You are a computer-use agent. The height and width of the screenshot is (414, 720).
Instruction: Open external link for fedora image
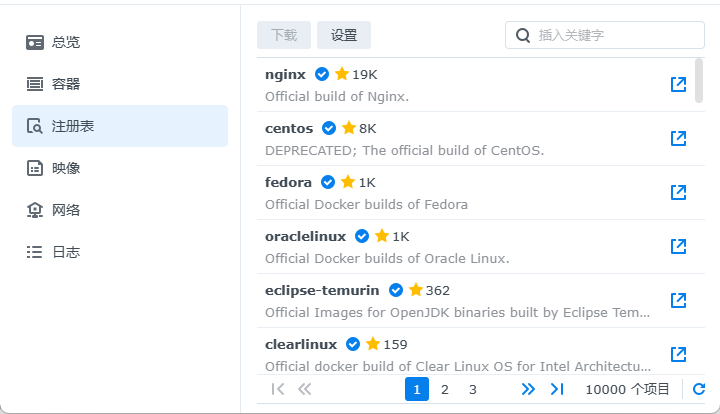[x=678, y=192]
